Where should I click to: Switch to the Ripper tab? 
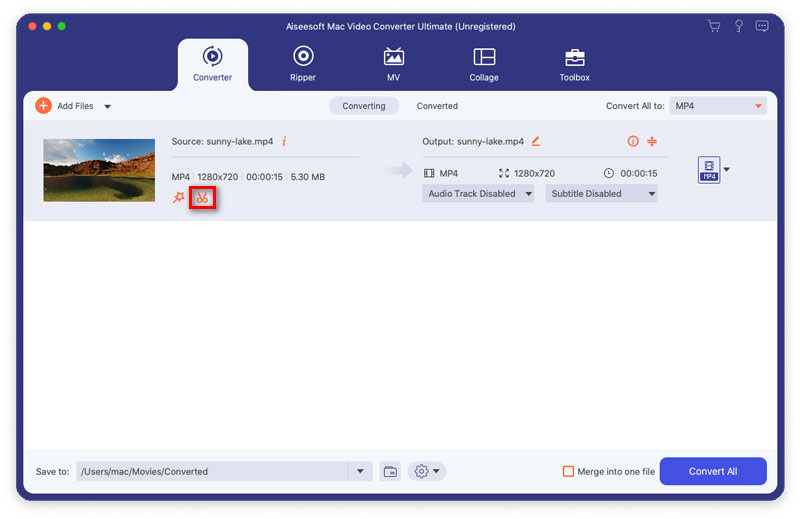coord(303,64)
